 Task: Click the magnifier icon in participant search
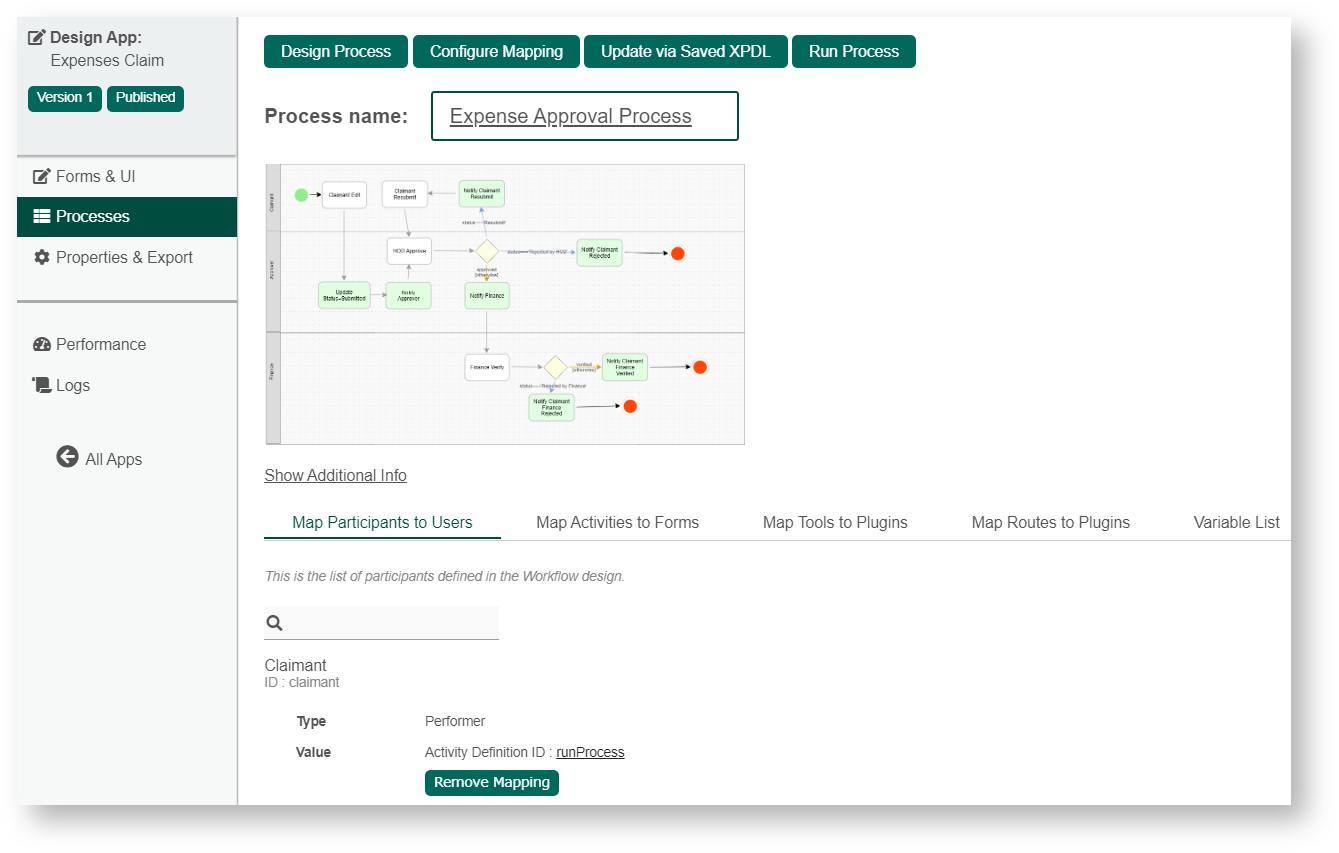(x=274, y=623)
